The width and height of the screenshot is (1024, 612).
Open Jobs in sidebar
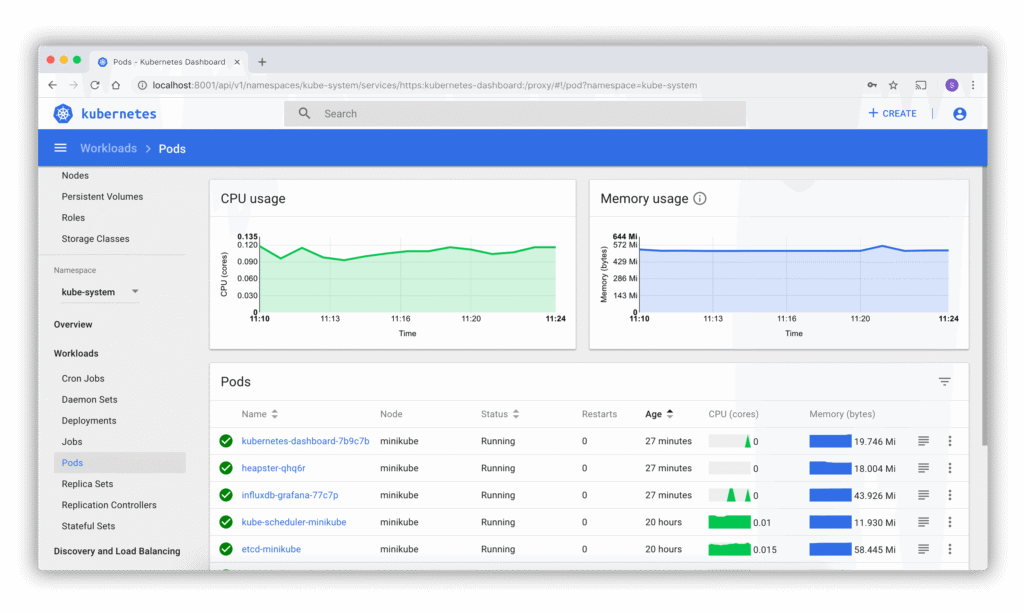(72, 442)
